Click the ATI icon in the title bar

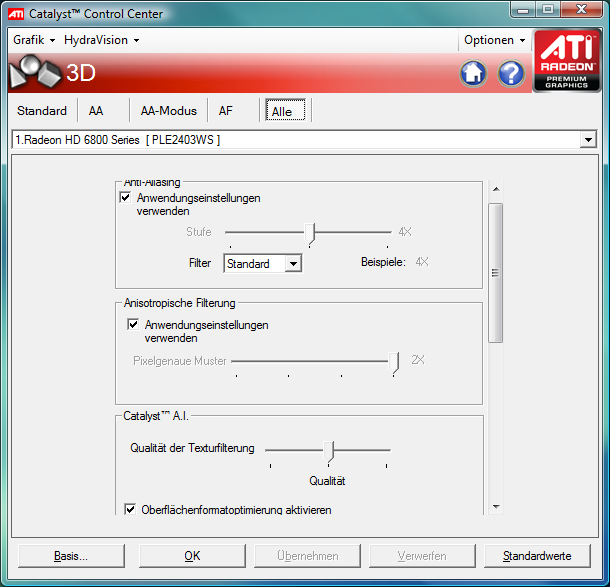[16, 14]
